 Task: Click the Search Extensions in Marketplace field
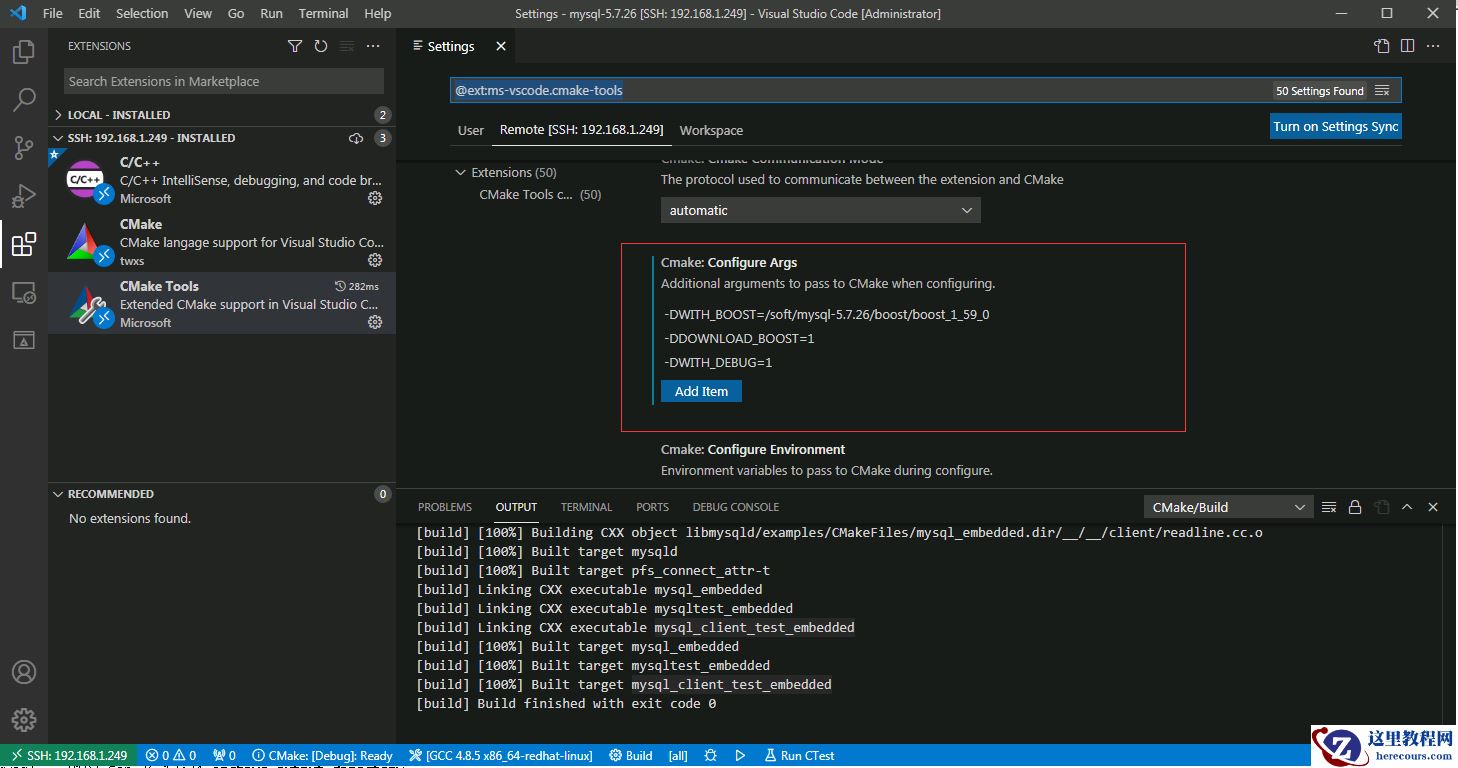click(x=224, y=81)
